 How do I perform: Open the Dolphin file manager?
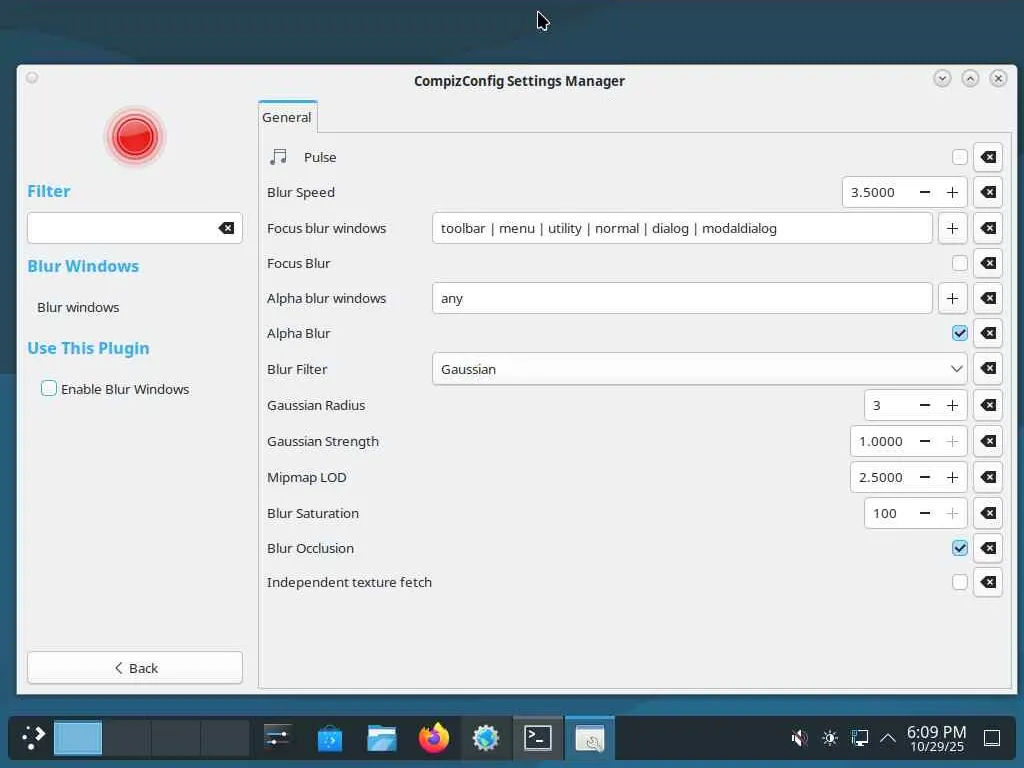381,738
